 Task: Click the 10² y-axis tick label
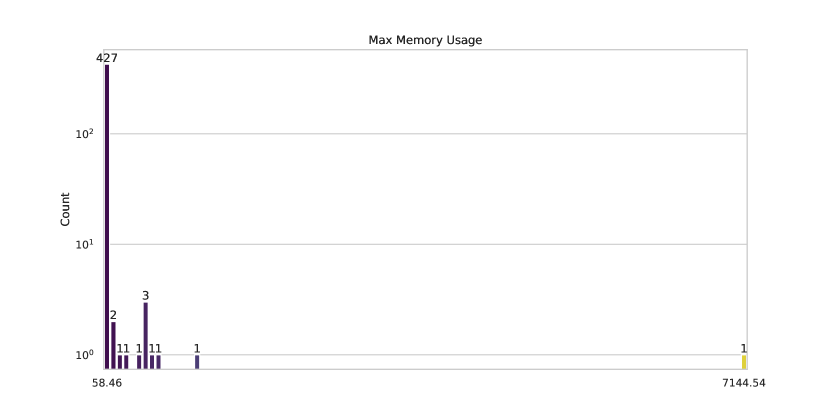point(83,133)
